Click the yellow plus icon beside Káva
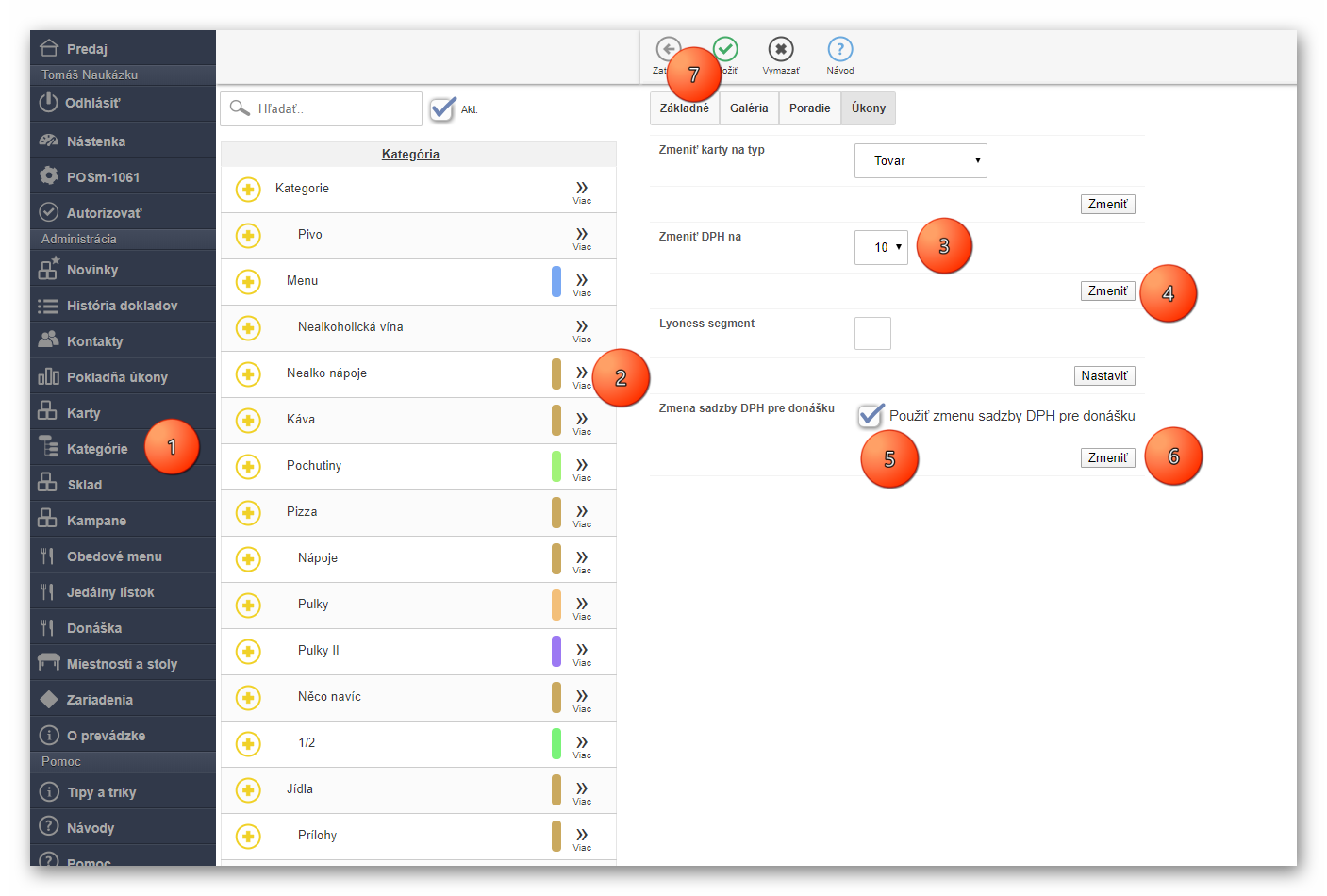 pos(248,420)
